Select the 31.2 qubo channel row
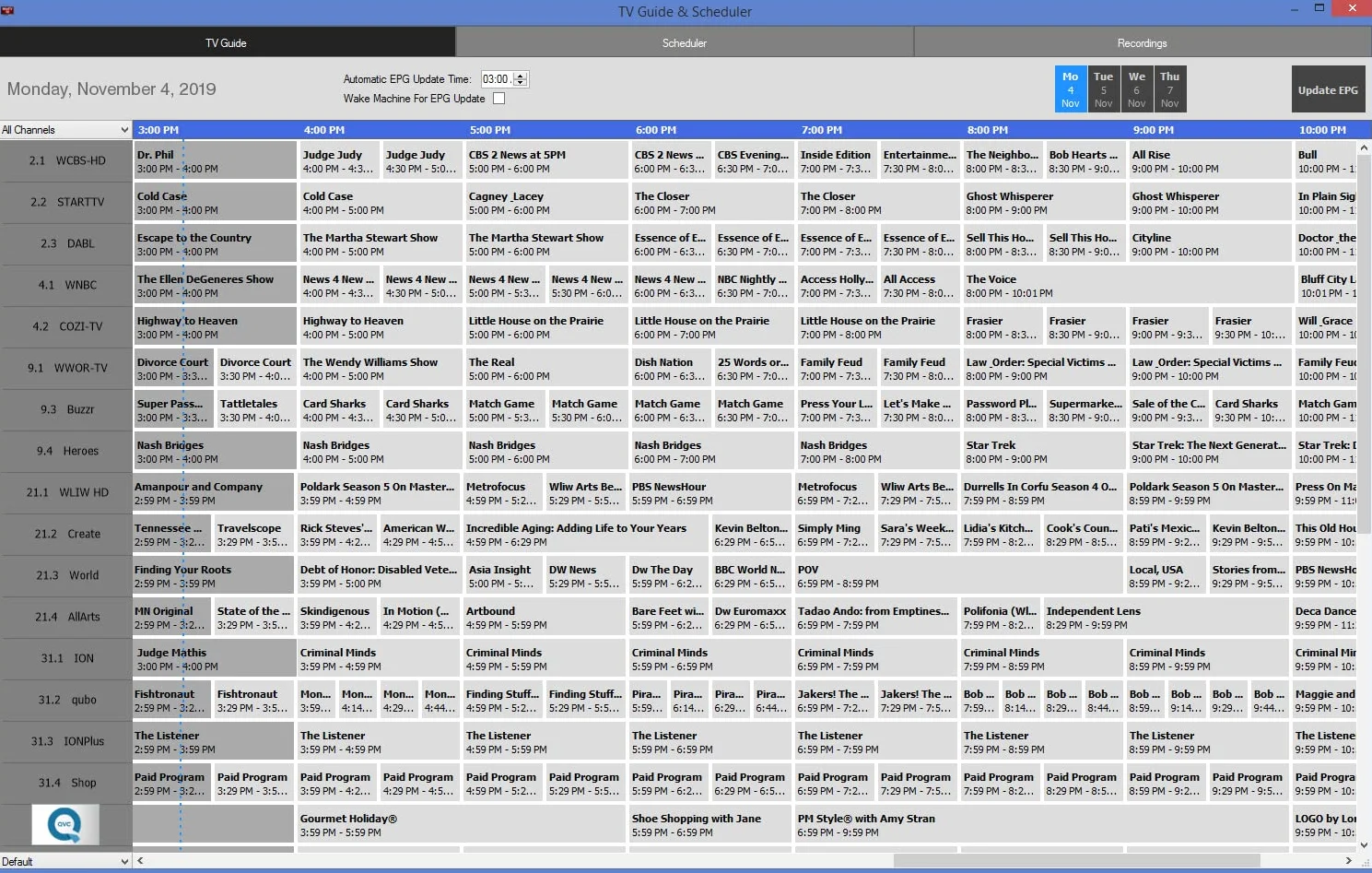 point(66,700)
